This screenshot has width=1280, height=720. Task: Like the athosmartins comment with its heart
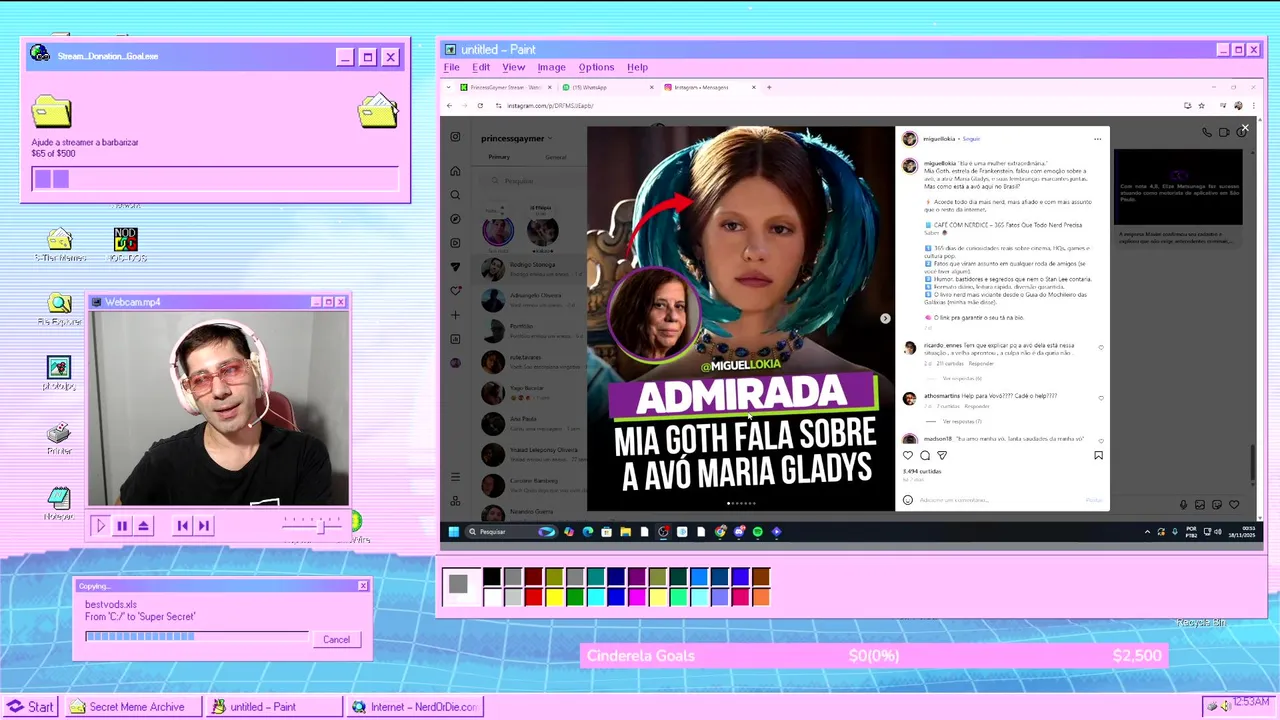(1101, 397)
